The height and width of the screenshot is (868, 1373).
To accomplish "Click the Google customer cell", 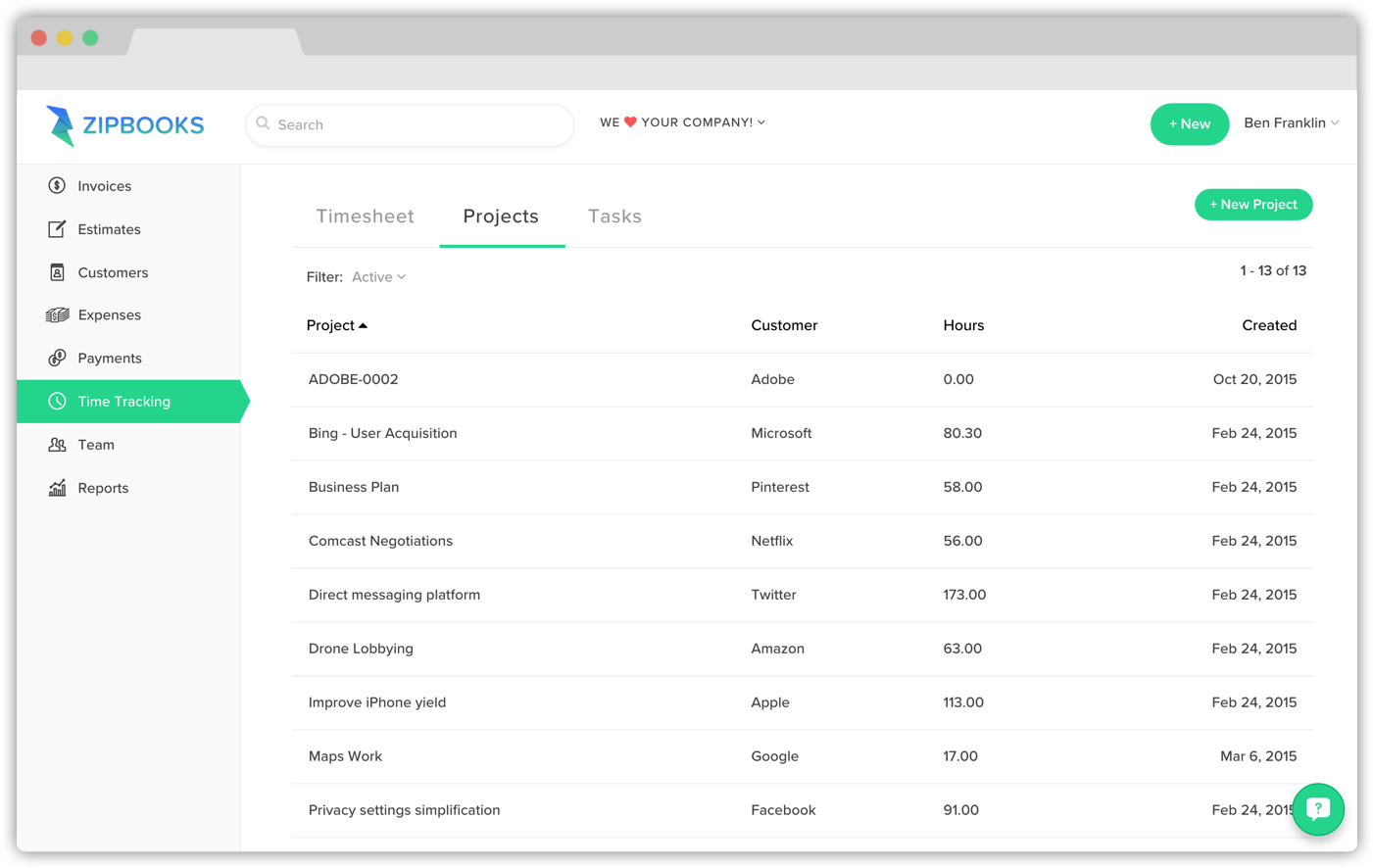I will coord(774,756).
